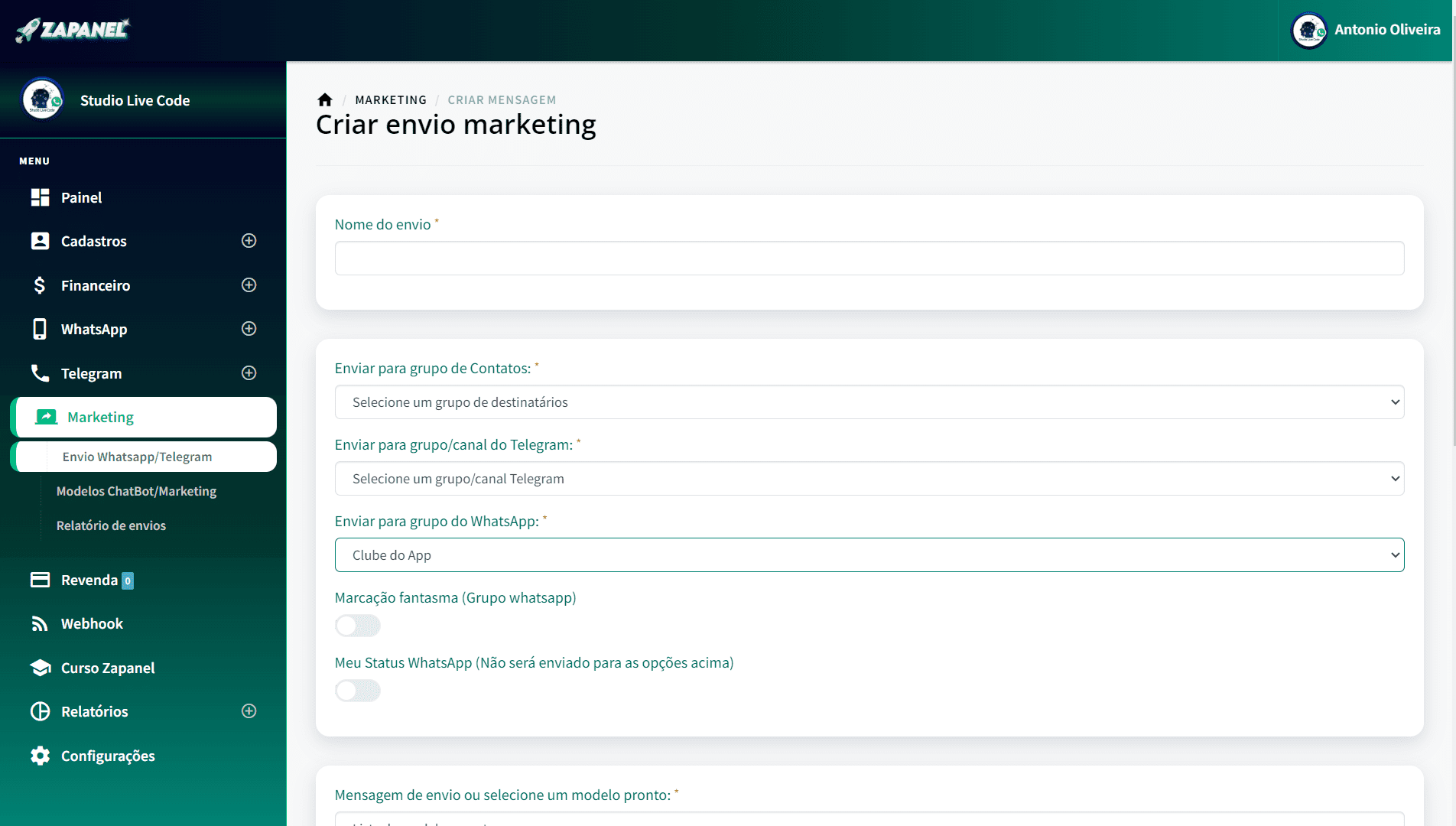Go to Envio Whatsapp/Telegram link

coord(138,457)
